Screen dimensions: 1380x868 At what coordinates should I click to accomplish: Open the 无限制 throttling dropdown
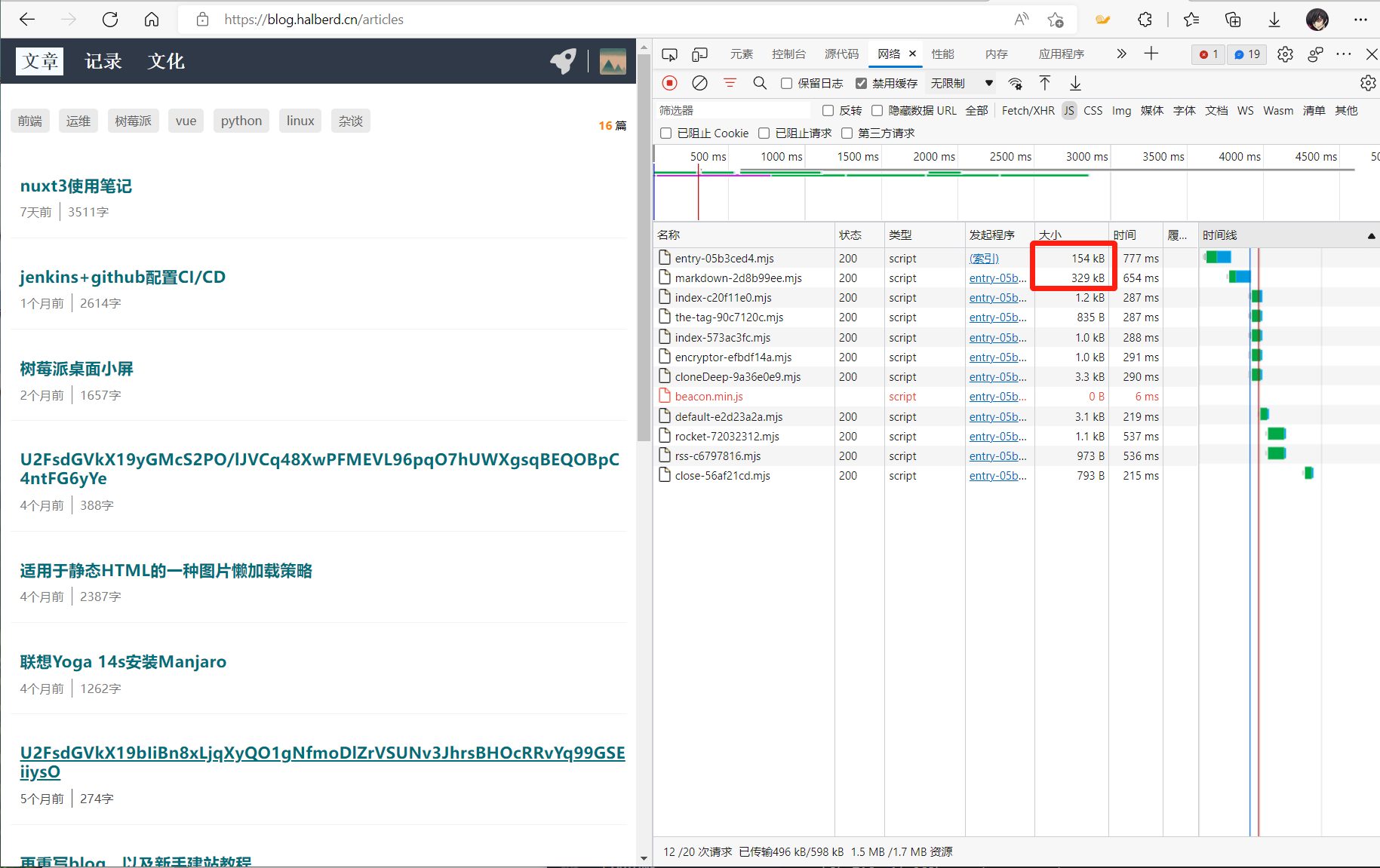click(x=961, y=84)
